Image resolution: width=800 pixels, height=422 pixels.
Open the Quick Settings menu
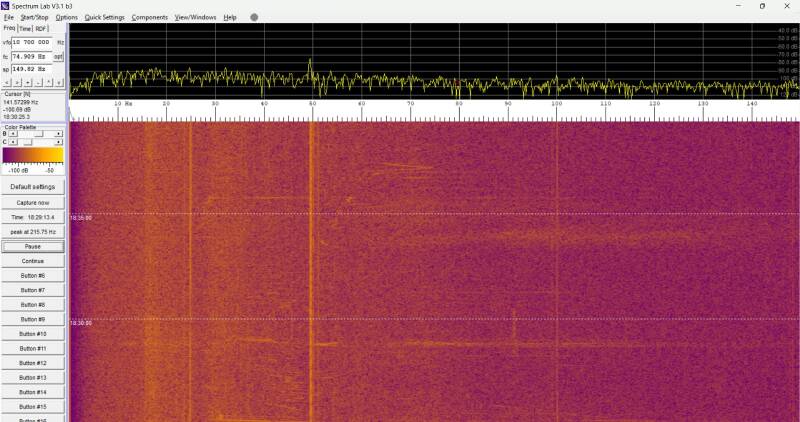105,17
